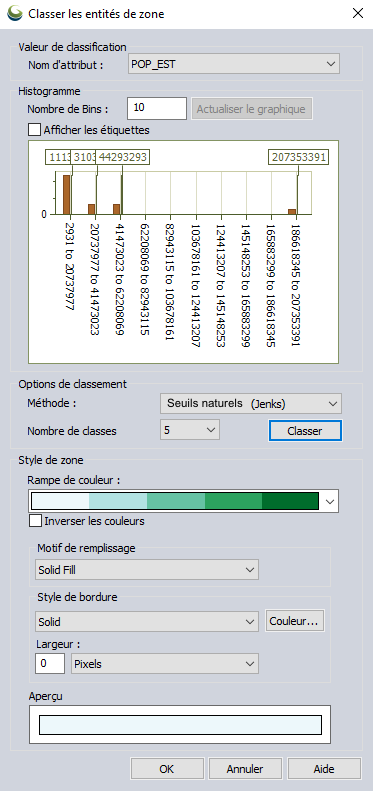The image size is (373, 791).
Task: Select the 207353391 class break marker
Action: point(299,157)
